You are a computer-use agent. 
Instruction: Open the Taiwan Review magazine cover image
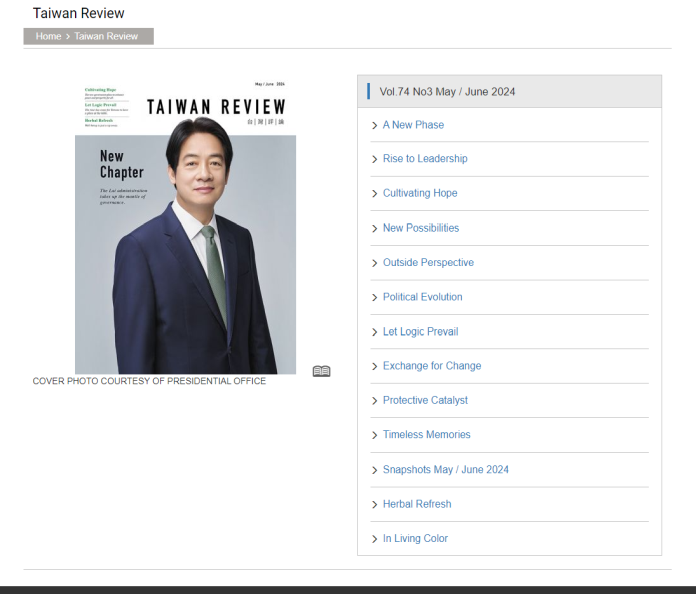(186, 226)
